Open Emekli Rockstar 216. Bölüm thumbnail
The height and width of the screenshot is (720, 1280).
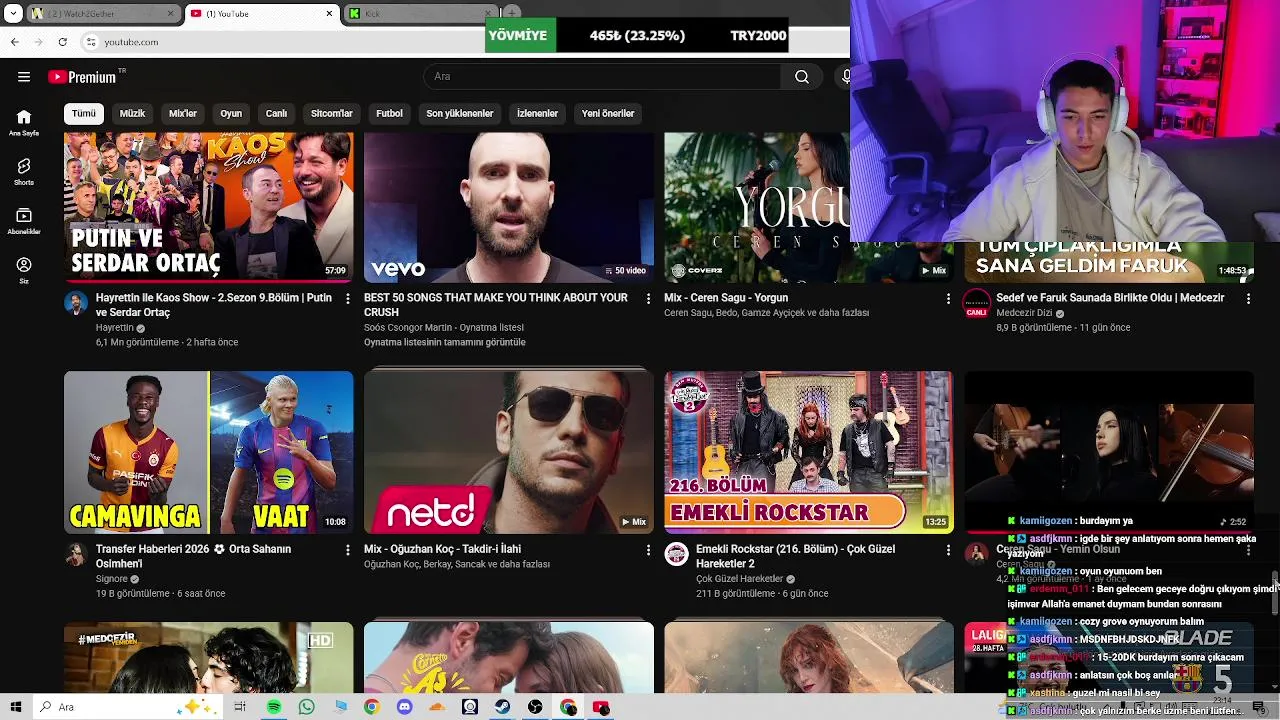click(x=809, y=452)
